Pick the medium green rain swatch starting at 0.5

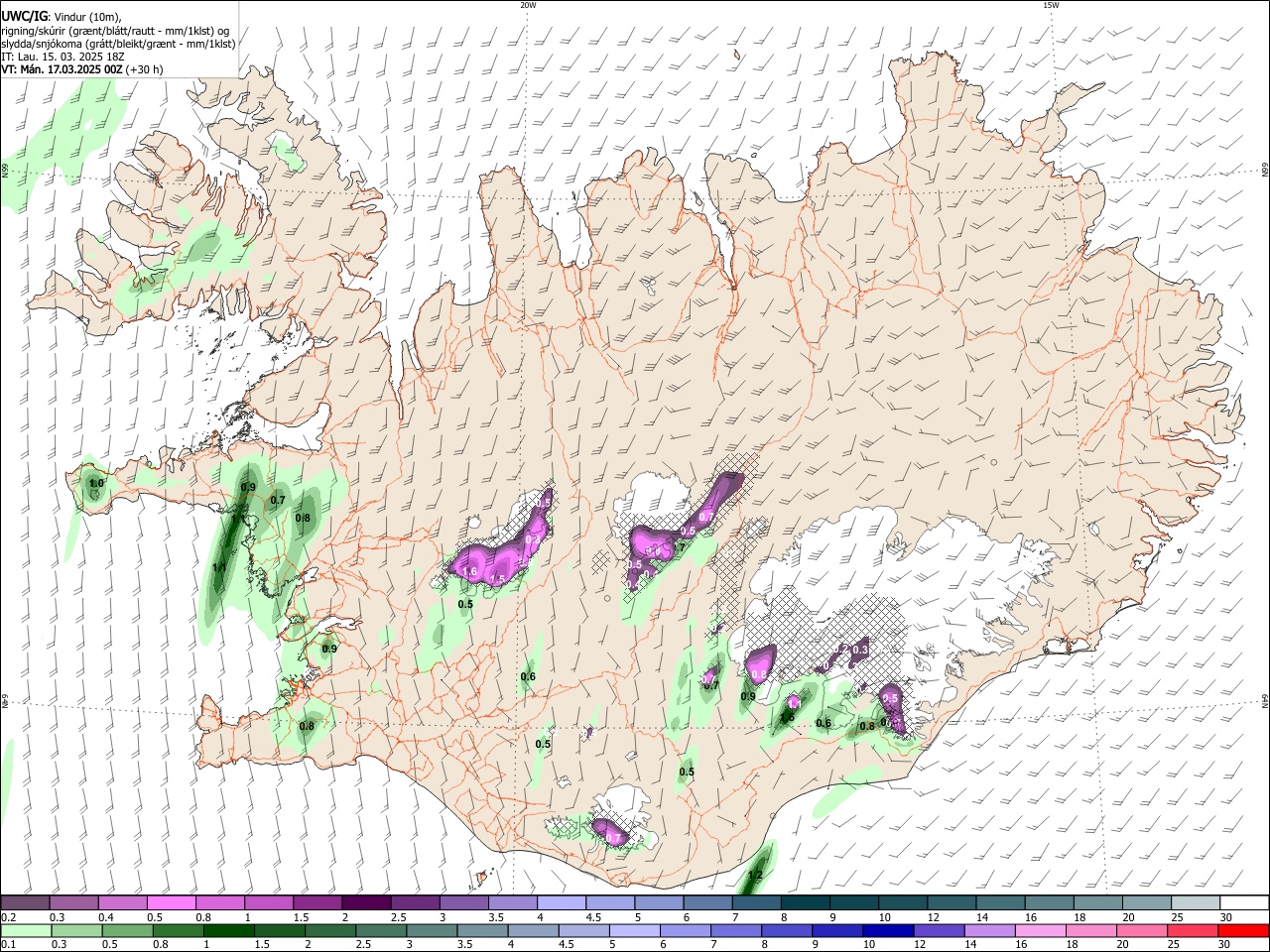point(126,930)
